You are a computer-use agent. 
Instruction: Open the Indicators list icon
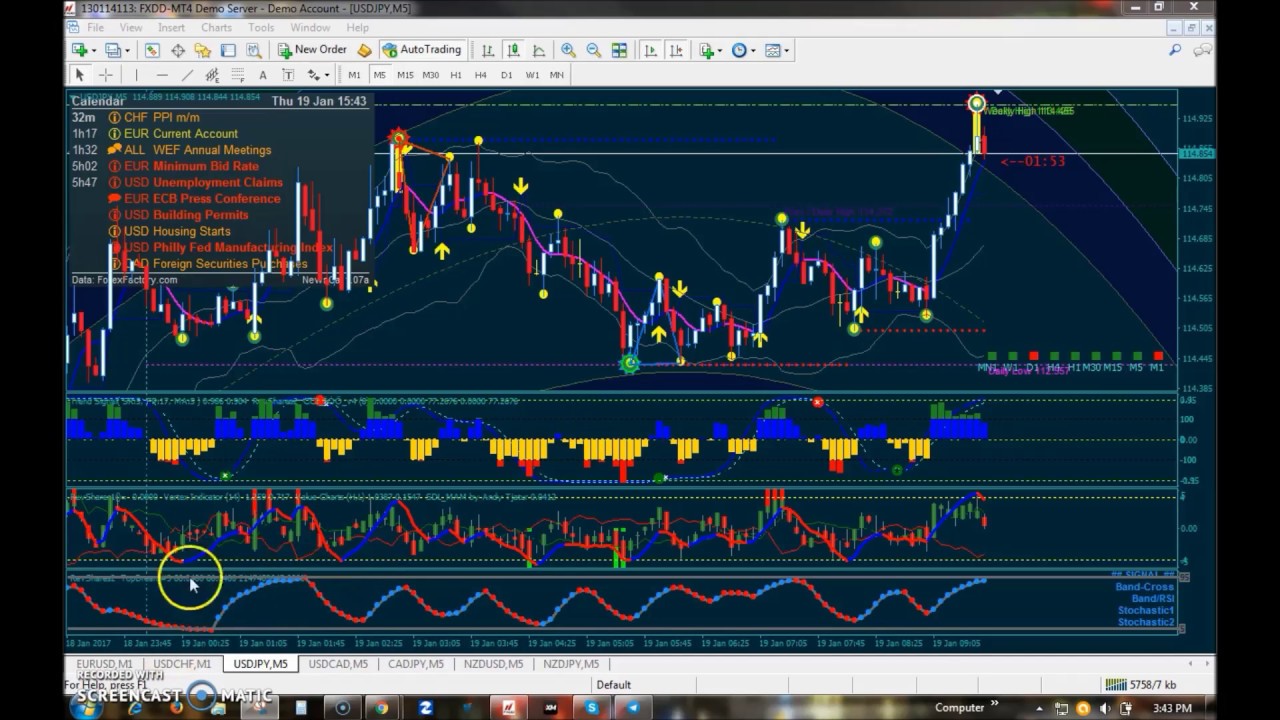(707, 50)
